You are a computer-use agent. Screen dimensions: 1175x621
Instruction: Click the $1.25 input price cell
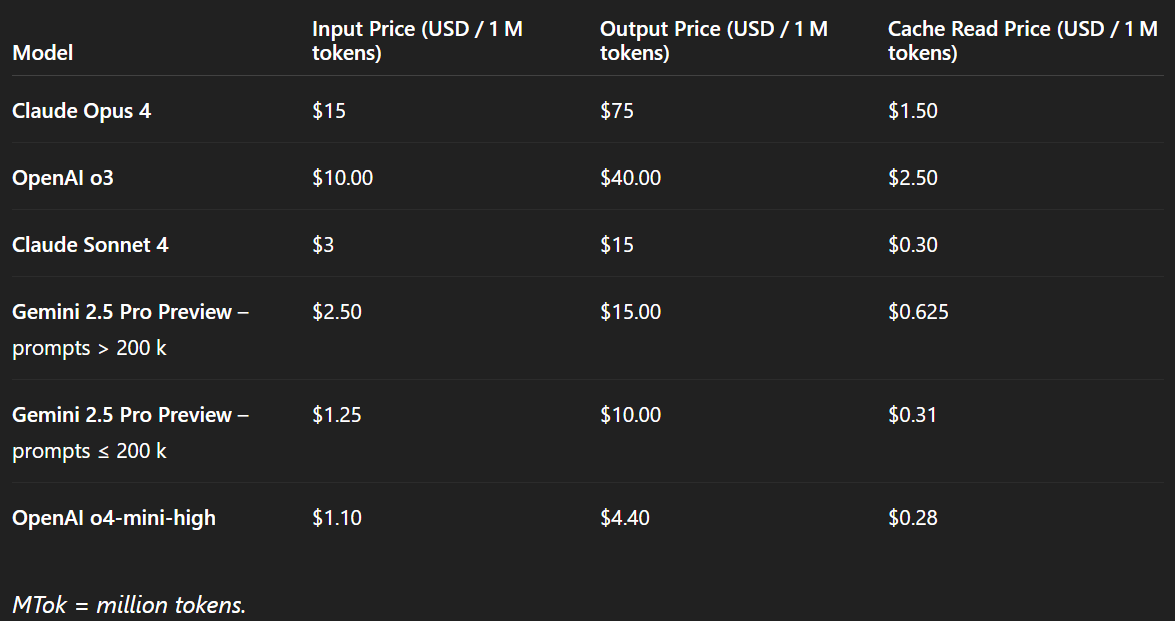pyautogui.click(x=337, y=415)
